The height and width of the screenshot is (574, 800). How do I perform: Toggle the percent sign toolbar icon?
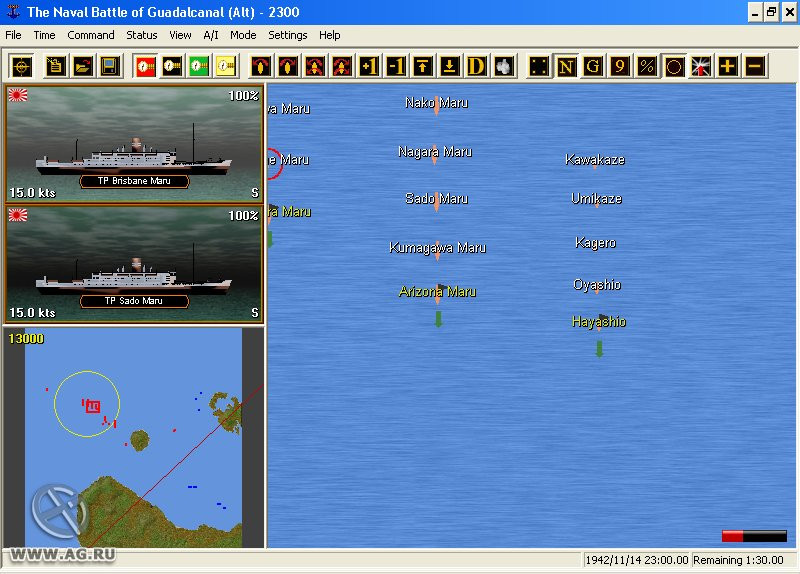click(646, 66)
